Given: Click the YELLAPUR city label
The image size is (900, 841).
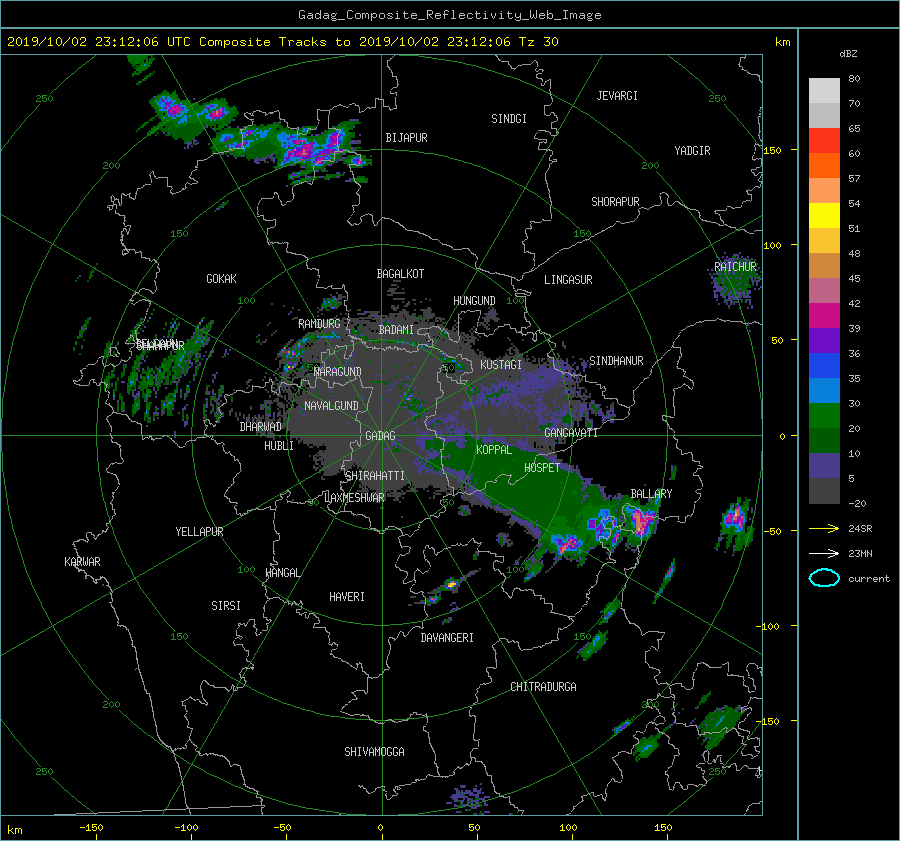Looking at the screenshot, I should (199, 532).
